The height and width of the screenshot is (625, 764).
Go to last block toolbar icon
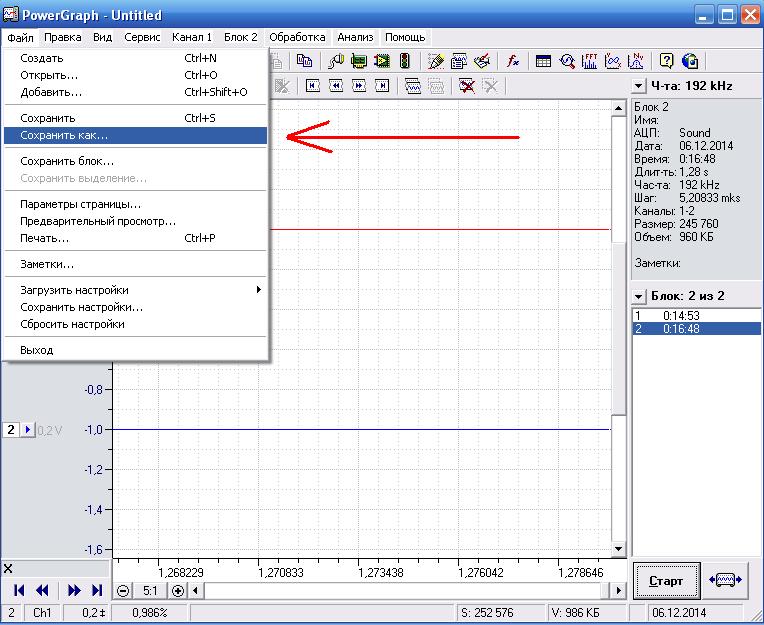click(382, 86)
